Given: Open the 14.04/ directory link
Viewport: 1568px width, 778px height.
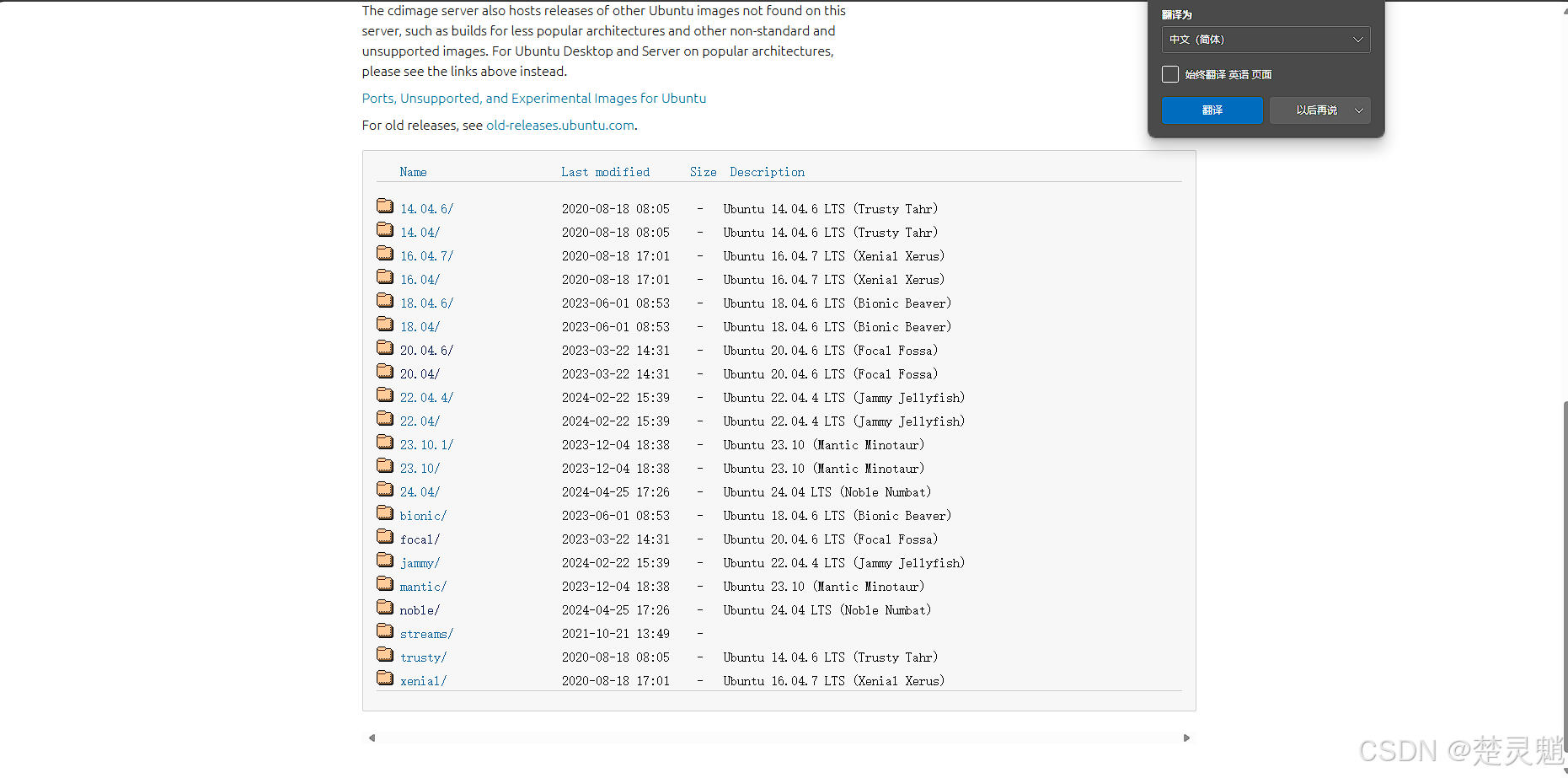Looking at the screenshot, I should [x=420, y=233].
